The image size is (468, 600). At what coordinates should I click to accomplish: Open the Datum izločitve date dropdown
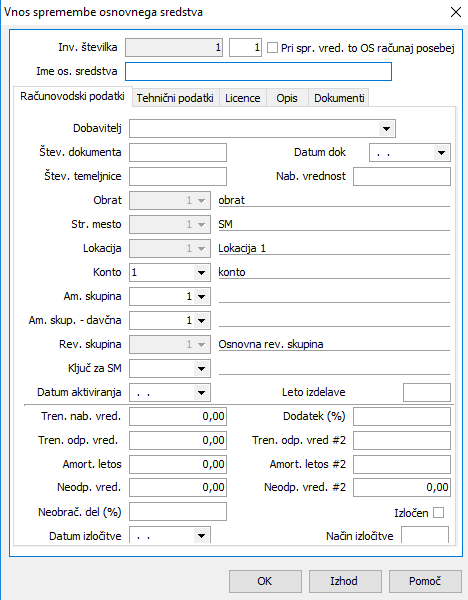click(201, 536)
